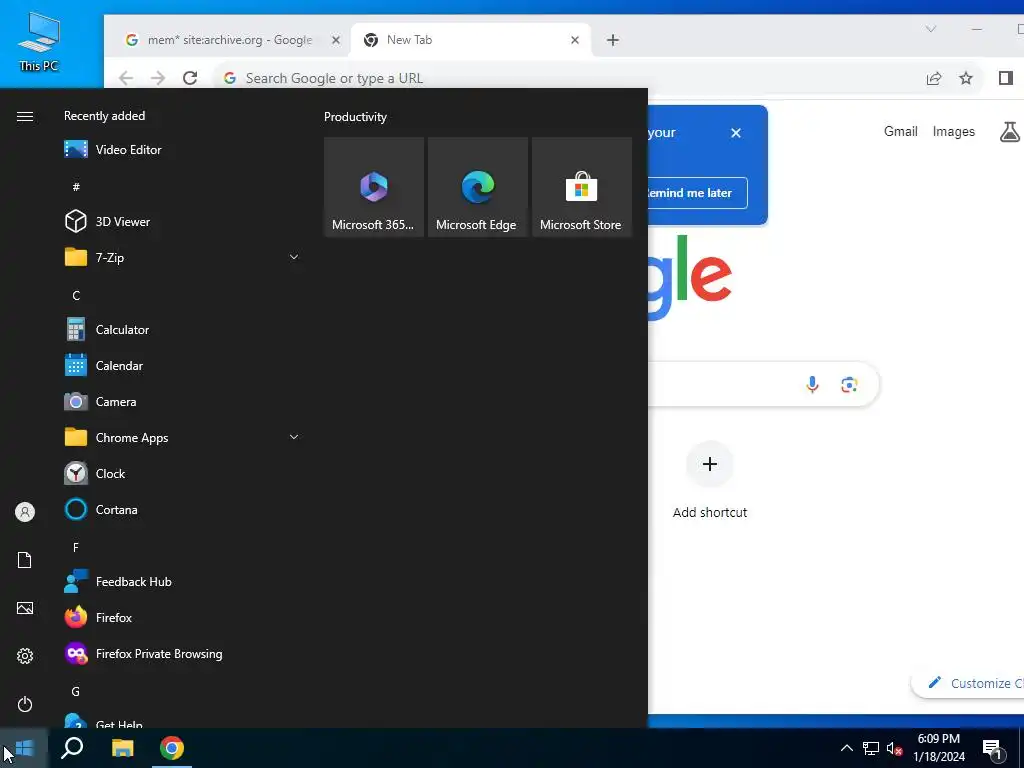
Task: Click Productivity group title
Action: coord(355,117)
